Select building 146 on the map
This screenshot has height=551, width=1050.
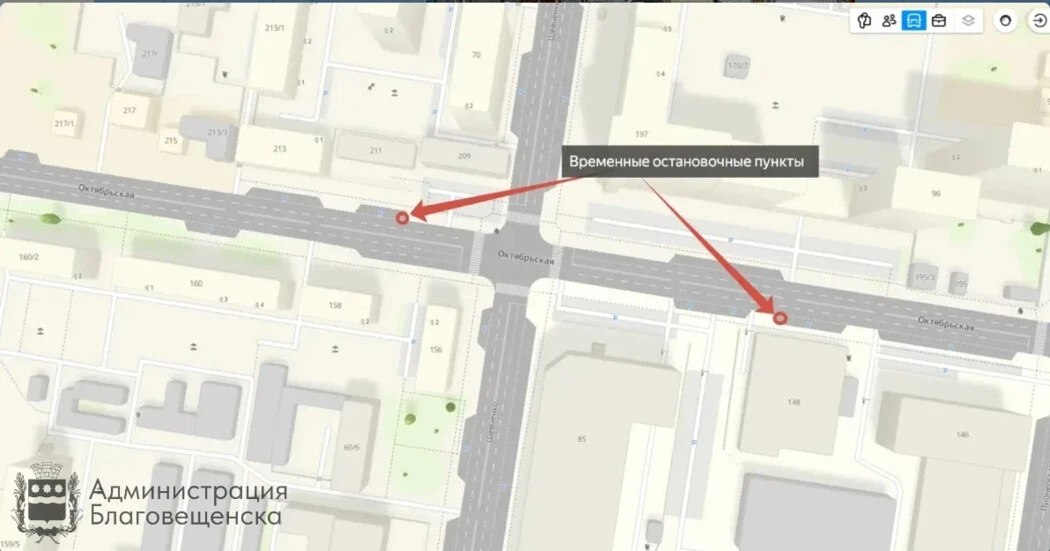(962, 434)
